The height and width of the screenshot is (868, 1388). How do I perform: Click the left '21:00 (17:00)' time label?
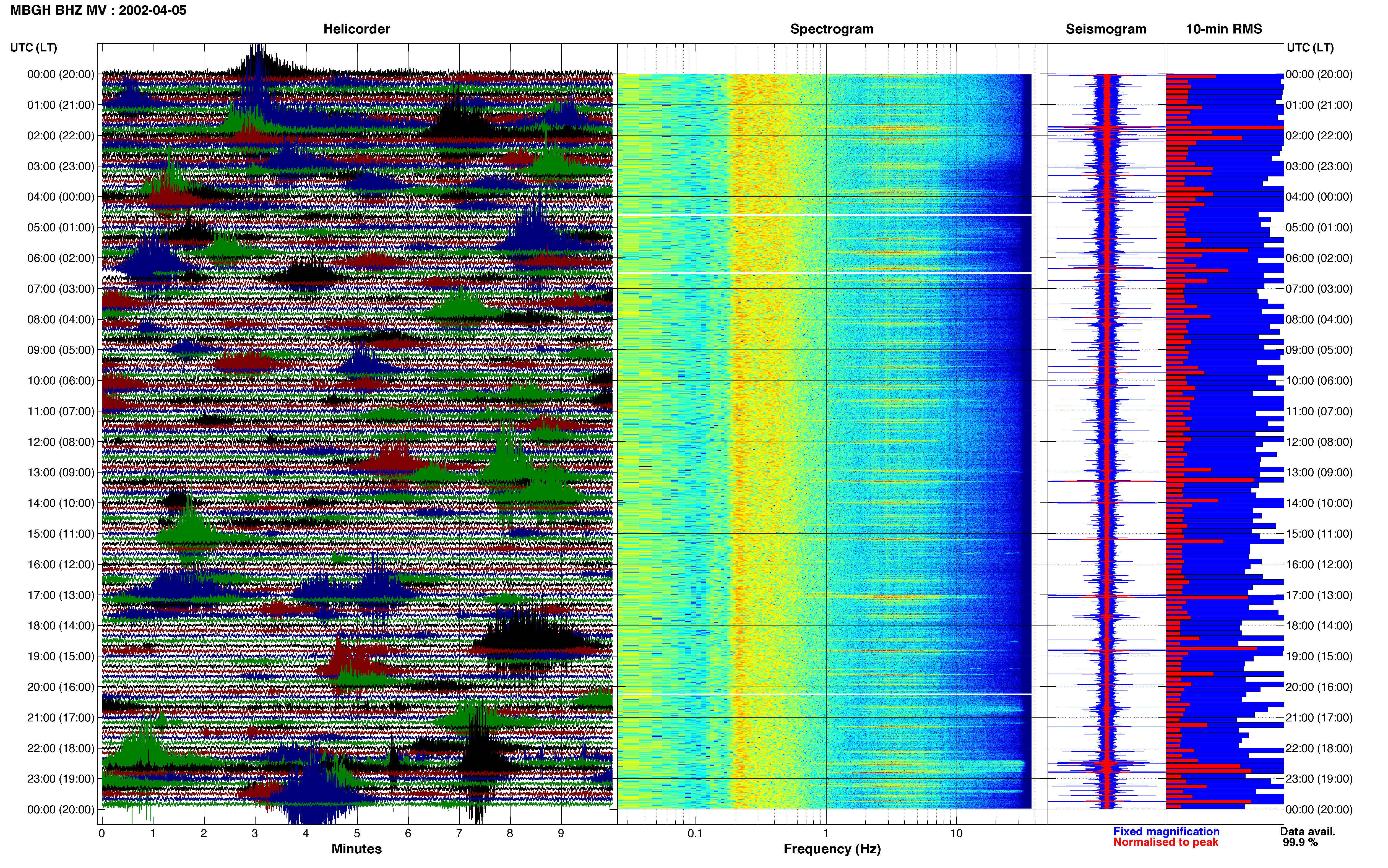[x=61, y=718]
